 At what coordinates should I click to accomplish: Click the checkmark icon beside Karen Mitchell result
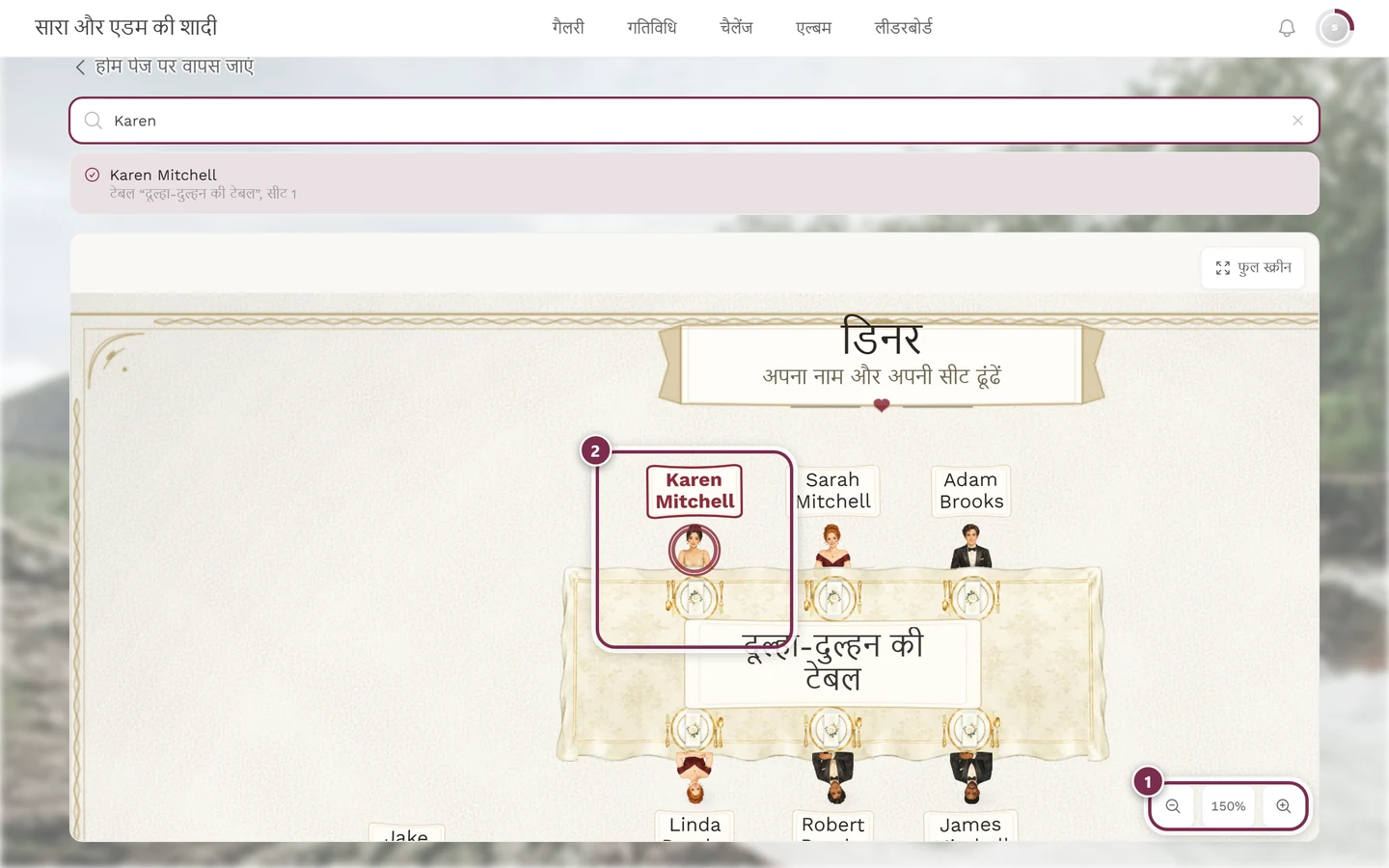pyautogui.click(x=93, y=175)
